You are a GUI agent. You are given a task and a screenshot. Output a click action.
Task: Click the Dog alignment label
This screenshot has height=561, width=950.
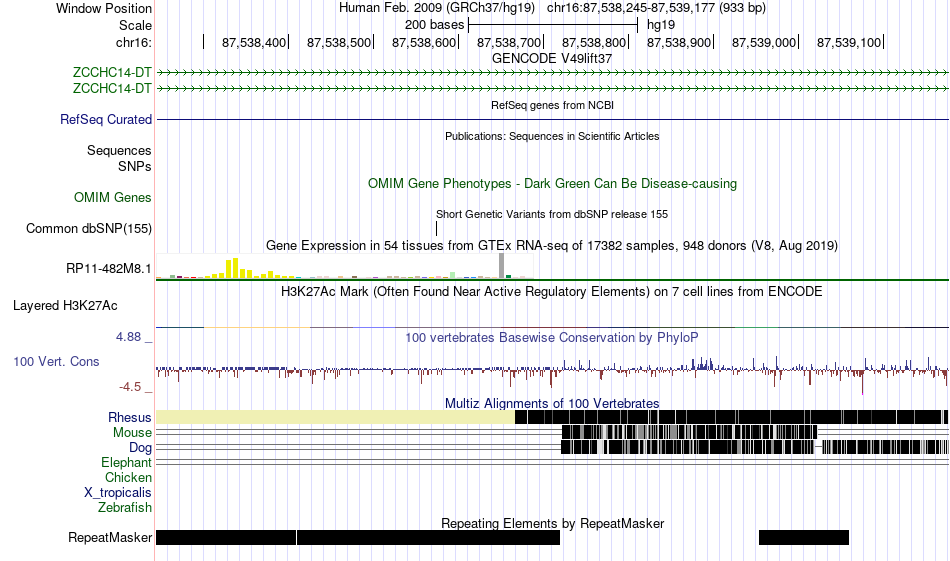140,448
